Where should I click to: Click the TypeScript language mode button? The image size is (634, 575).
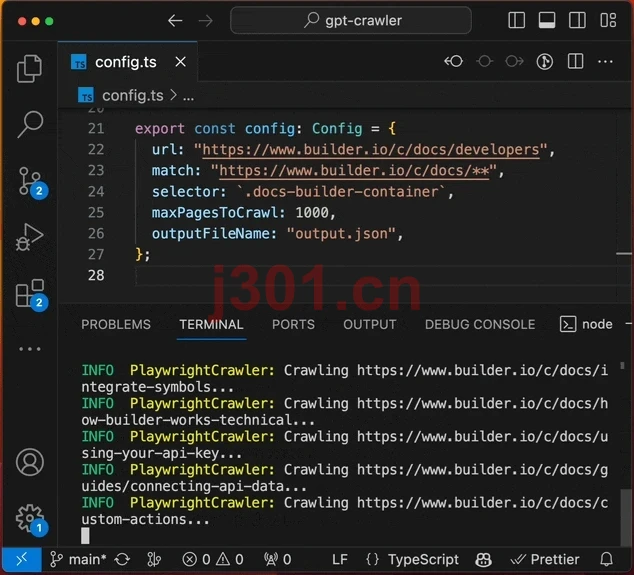[x=423, y=560]
